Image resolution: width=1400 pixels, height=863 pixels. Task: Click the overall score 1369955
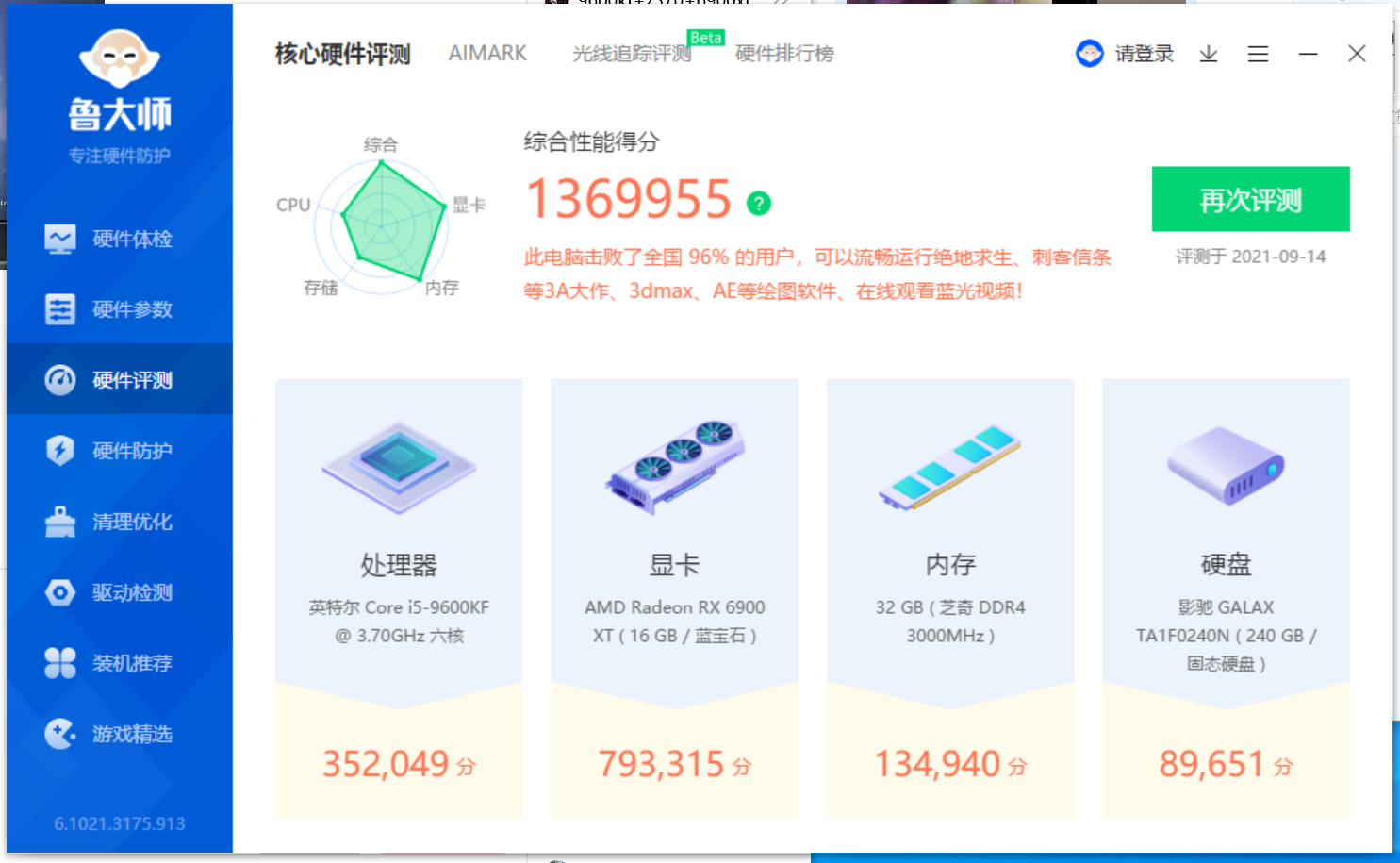(x=629, y=199)
